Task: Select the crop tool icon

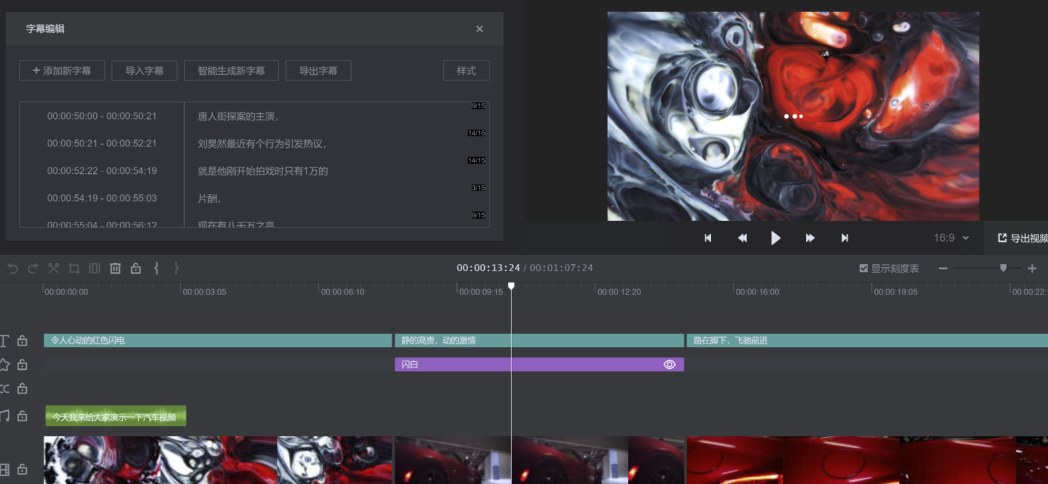Action: tap(74, 268)
